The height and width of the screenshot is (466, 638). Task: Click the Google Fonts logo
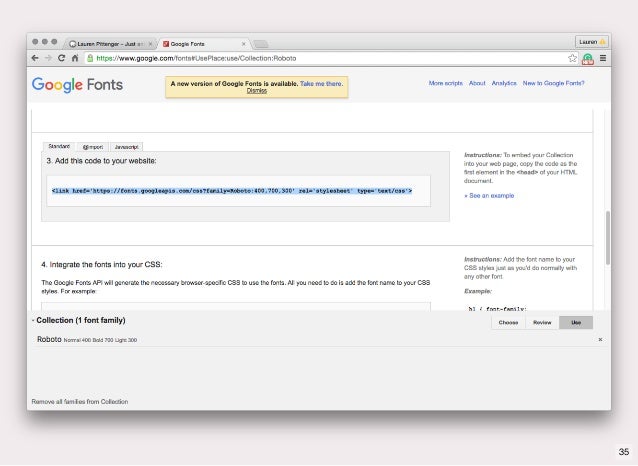(77, 85)
